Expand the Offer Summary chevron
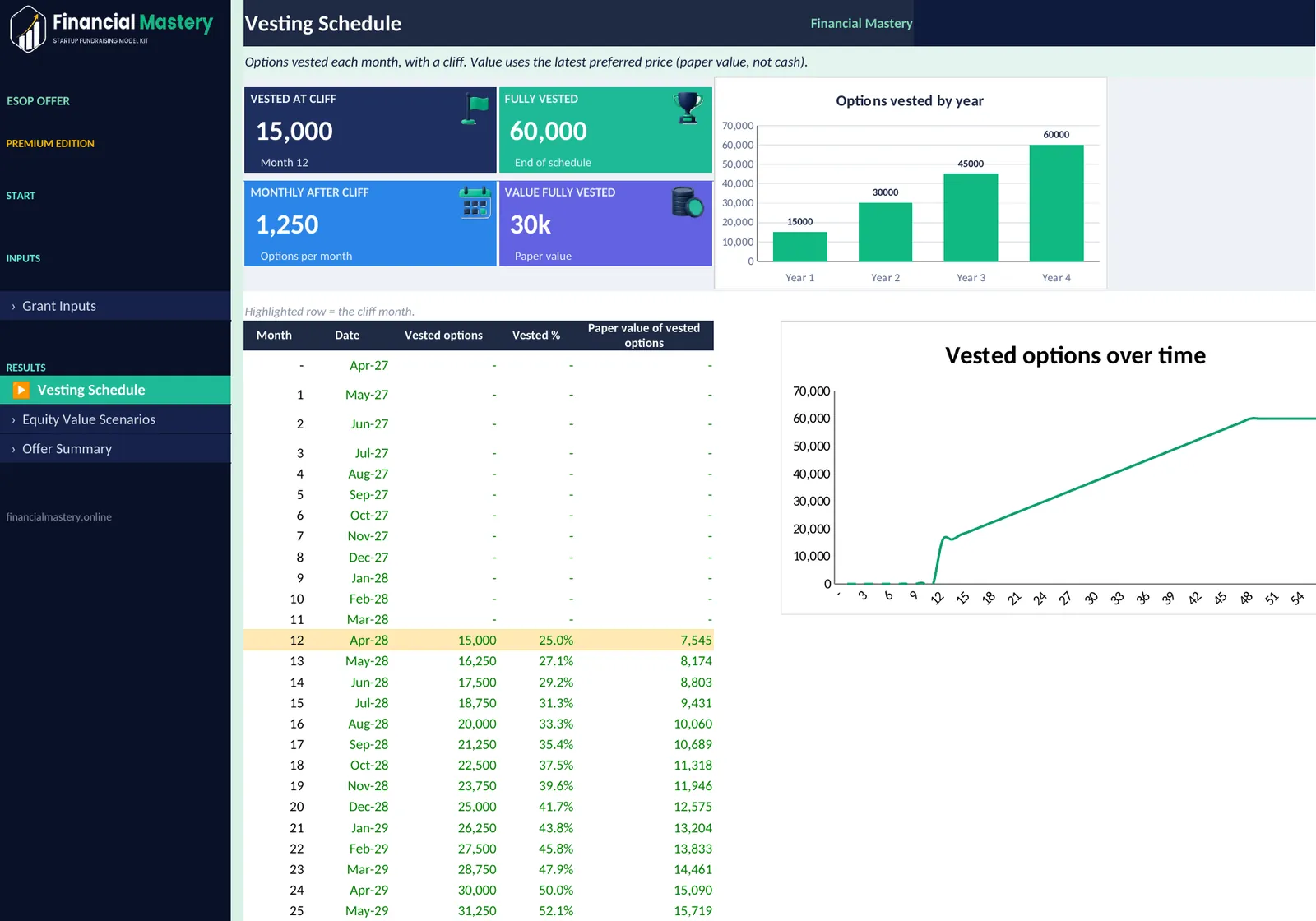Image resolution: width=1316 pixels, height=921 pixels. [x=13, y=450]
